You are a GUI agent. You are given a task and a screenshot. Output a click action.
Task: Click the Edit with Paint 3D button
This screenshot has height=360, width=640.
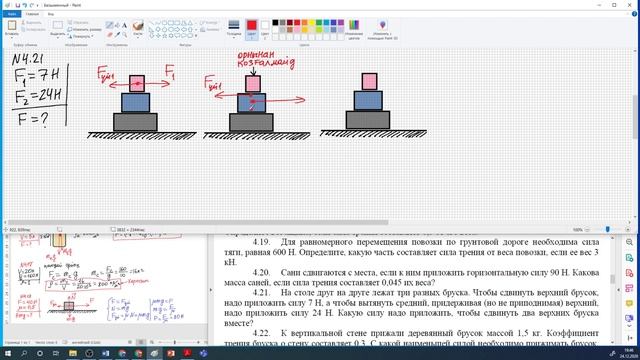(x=382, y=29)
